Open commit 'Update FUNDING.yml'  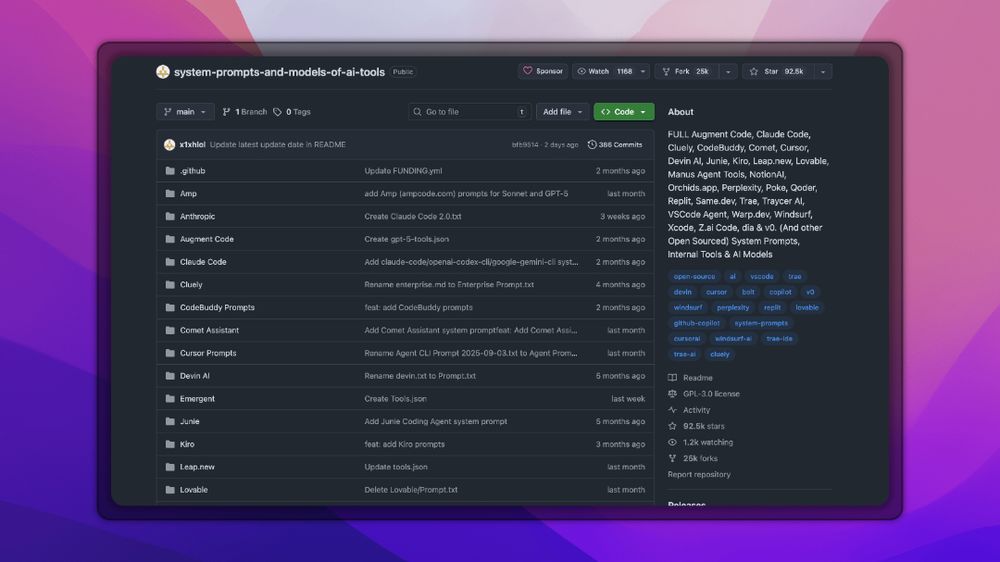403,171
